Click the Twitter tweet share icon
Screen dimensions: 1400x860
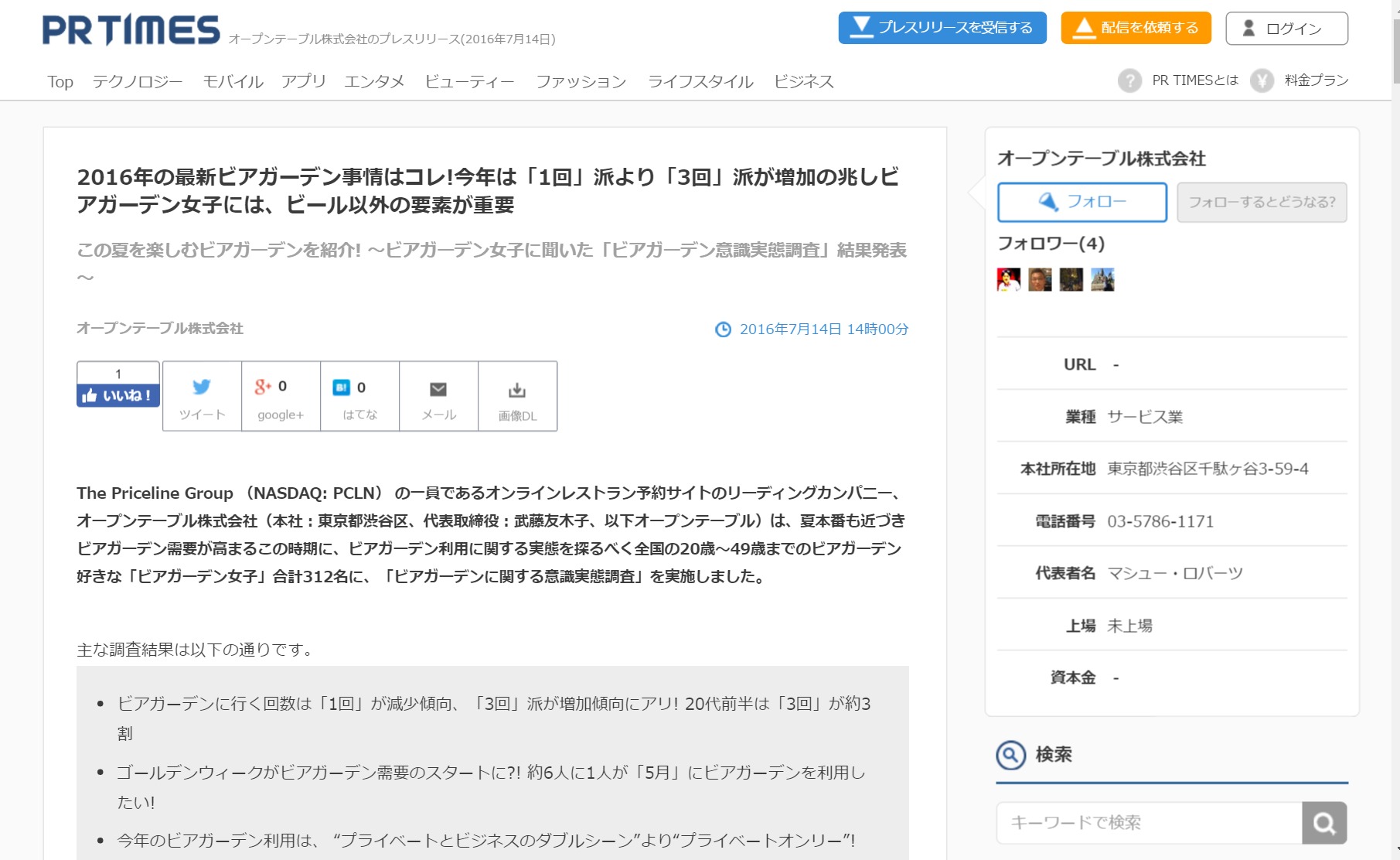coord(202,387)
